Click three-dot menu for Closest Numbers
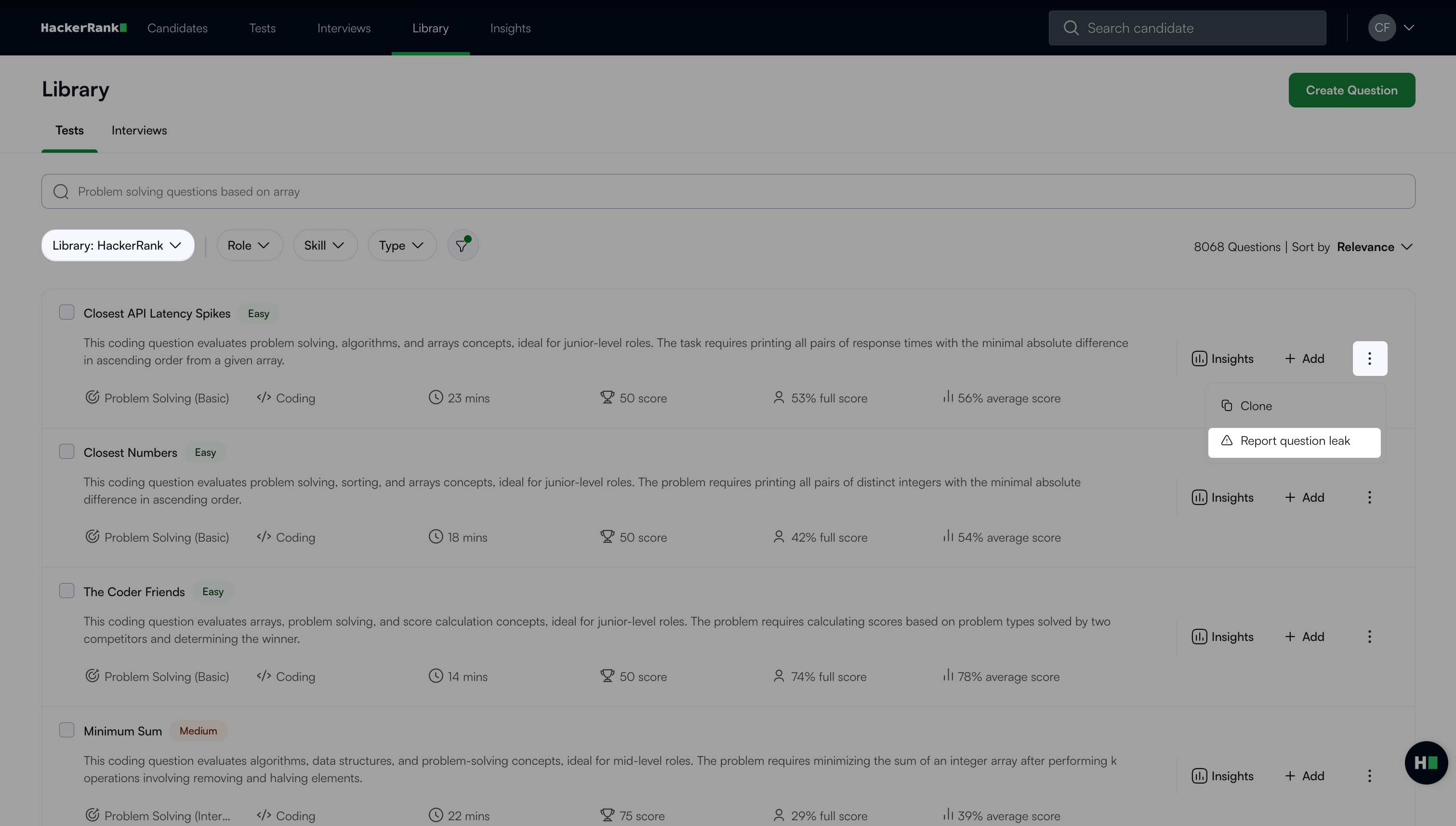 pos(1369,497)
